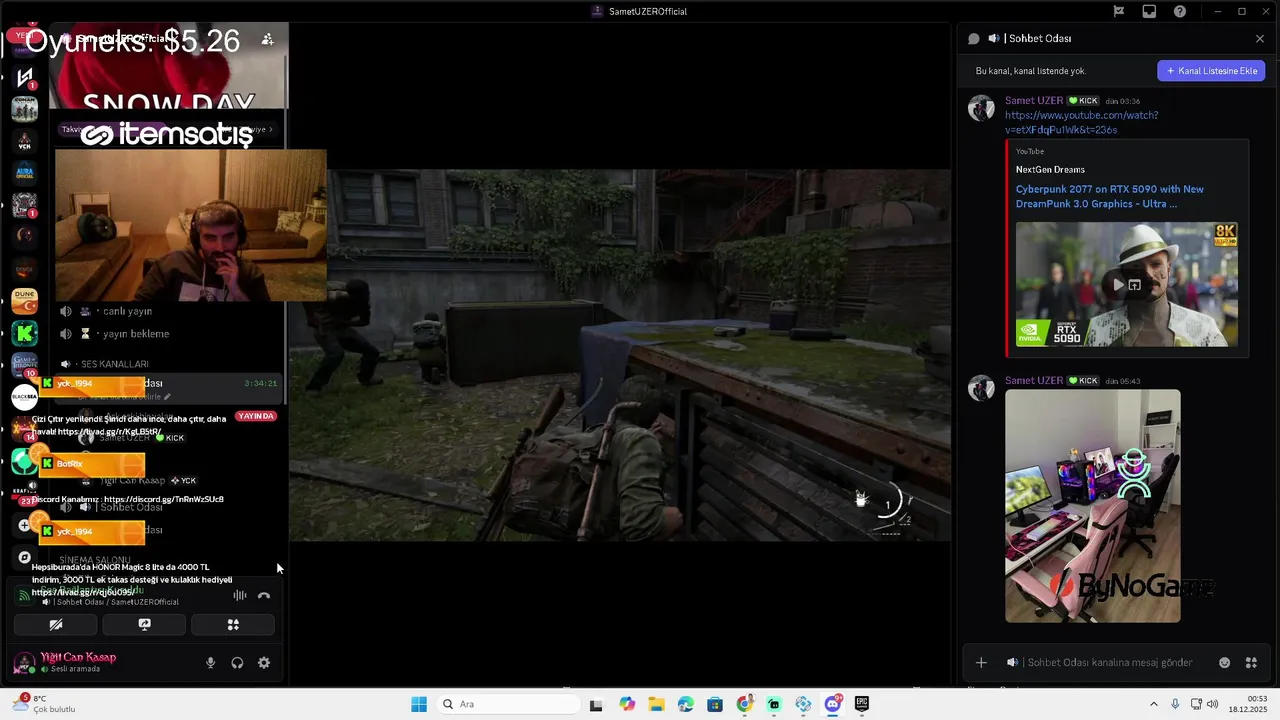The width and height of the screenshot is (1280, 720).
Task: Open the Kick server icon in sidebar
Action: tap(25, 333)
